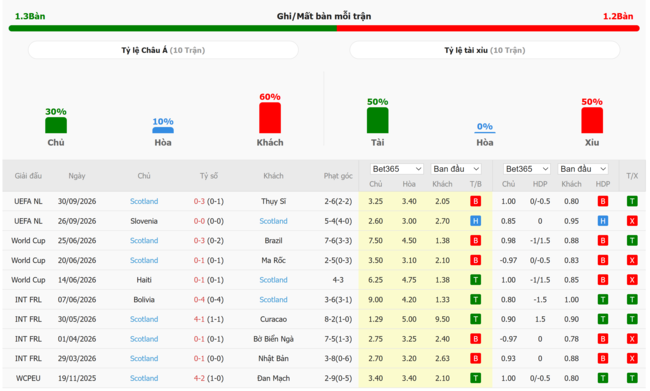Click red portion of goals-per-match bar
The width and height of the screenshot is (650, 391).
click(x=488, y=28)
